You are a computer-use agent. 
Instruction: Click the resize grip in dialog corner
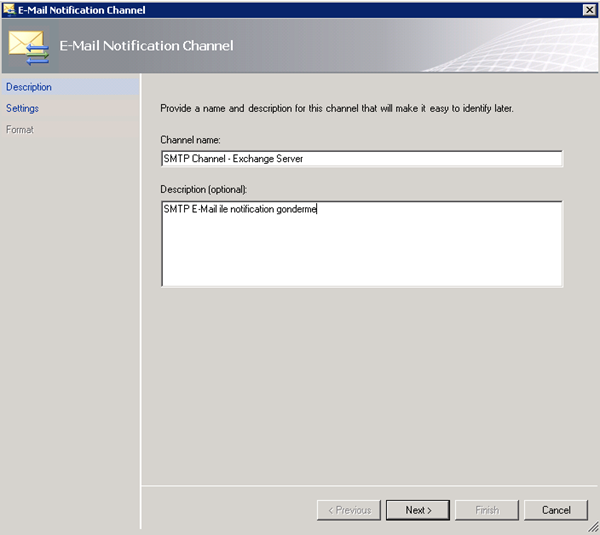(x=593, y=528)
